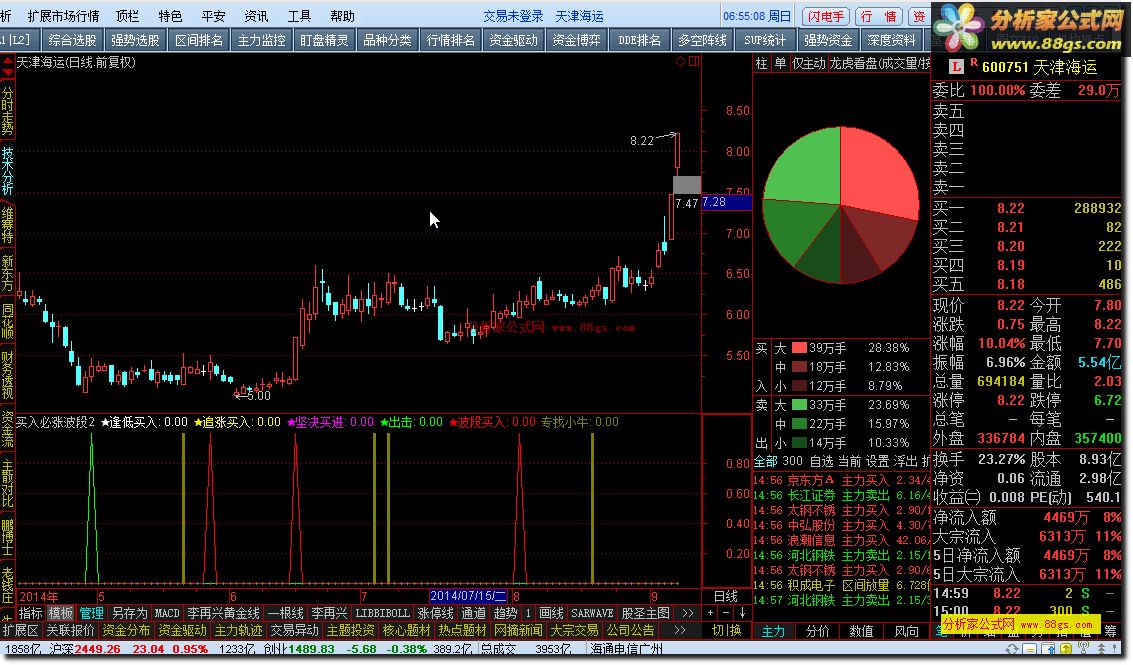The width and height of the screenshot is (1133, 665).
Task: Open 行情排名 toolbar item
Action: [x=451, y=40]
